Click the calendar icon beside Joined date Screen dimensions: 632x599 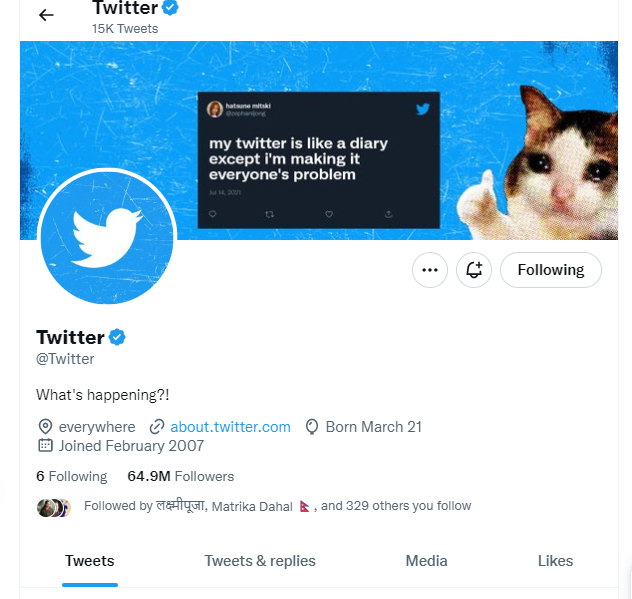click(45, 446)
